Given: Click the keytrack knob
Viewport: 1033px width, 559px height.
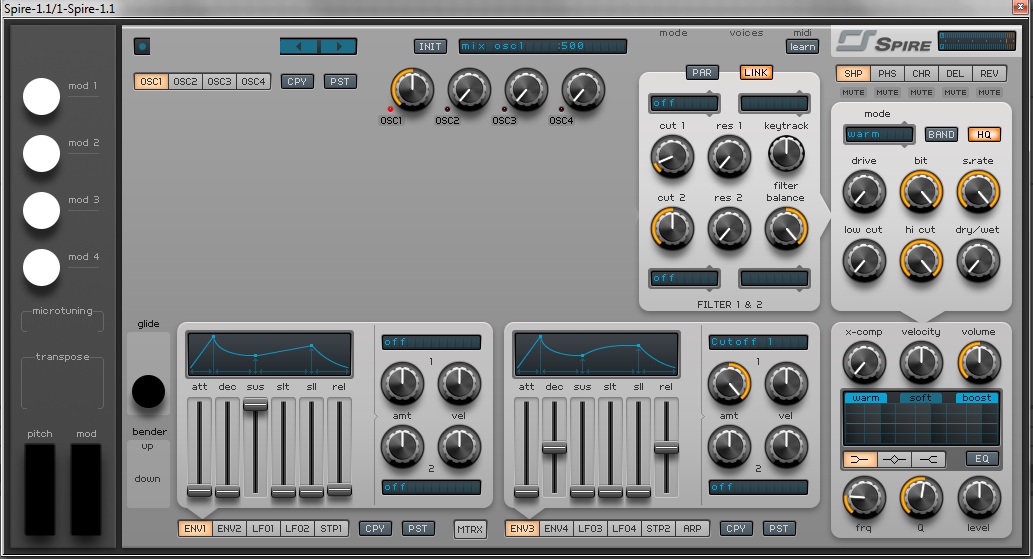Looking at the screenshot, I should [786, 153].
